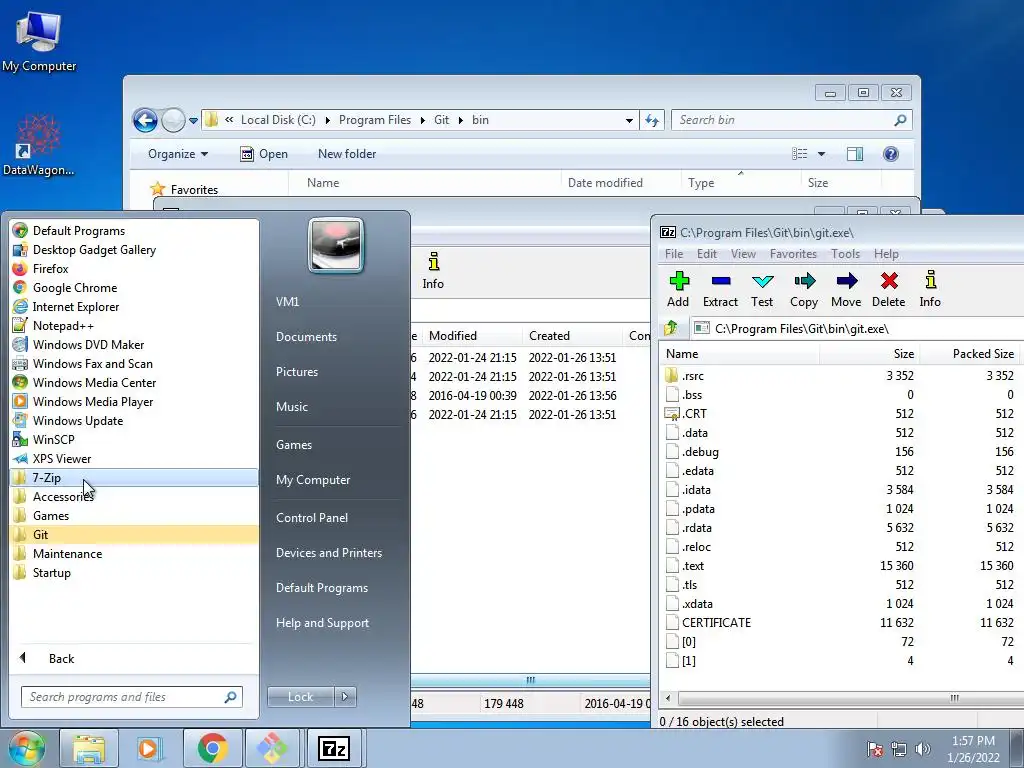Viewport: 1024px width, 768px height.
Task: Open Action Center flag in system tray
Action: pos(875,749)
